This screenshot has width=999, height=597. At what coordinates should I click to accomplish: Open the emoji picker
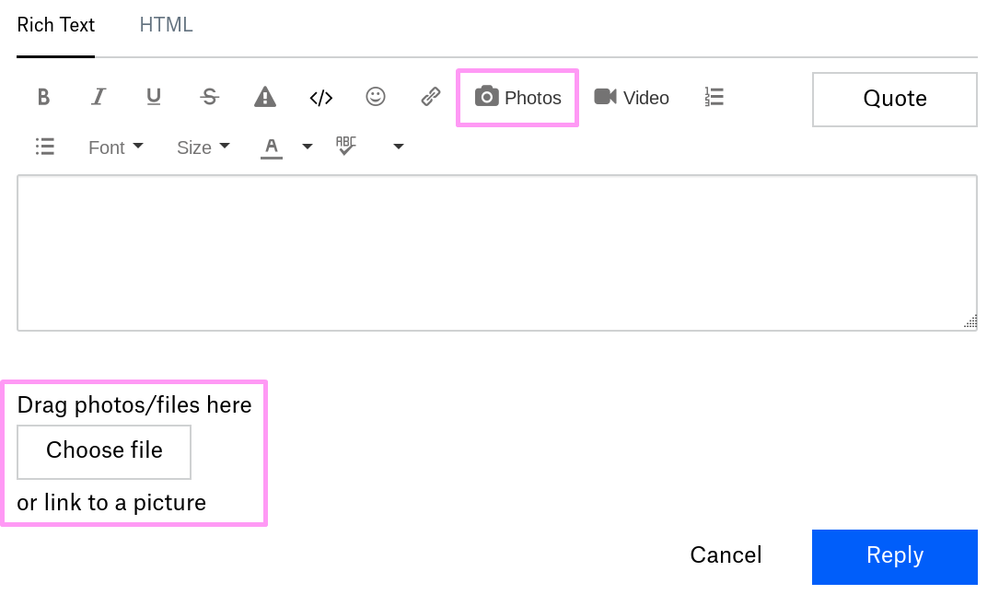point(375,97)
